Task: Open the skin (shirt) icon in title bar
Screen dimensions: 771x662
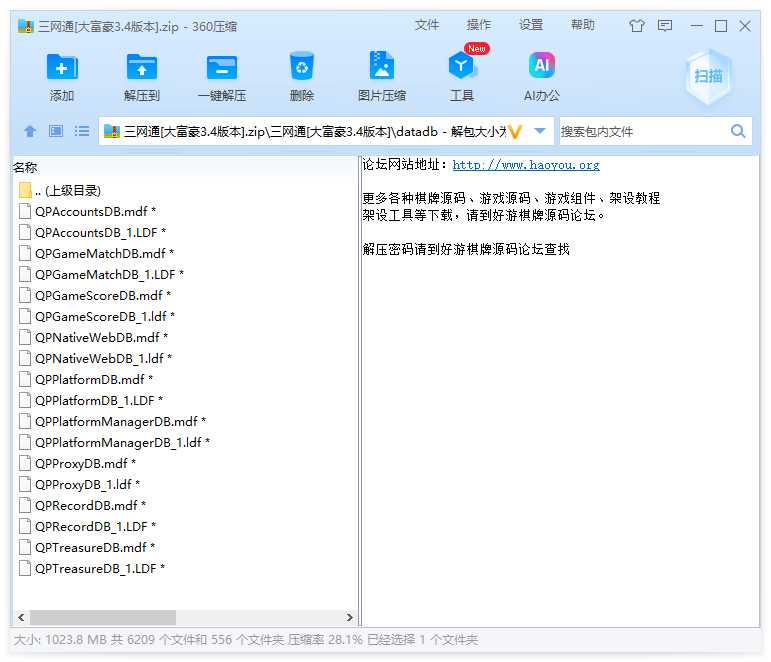Action: pos(637,26)
